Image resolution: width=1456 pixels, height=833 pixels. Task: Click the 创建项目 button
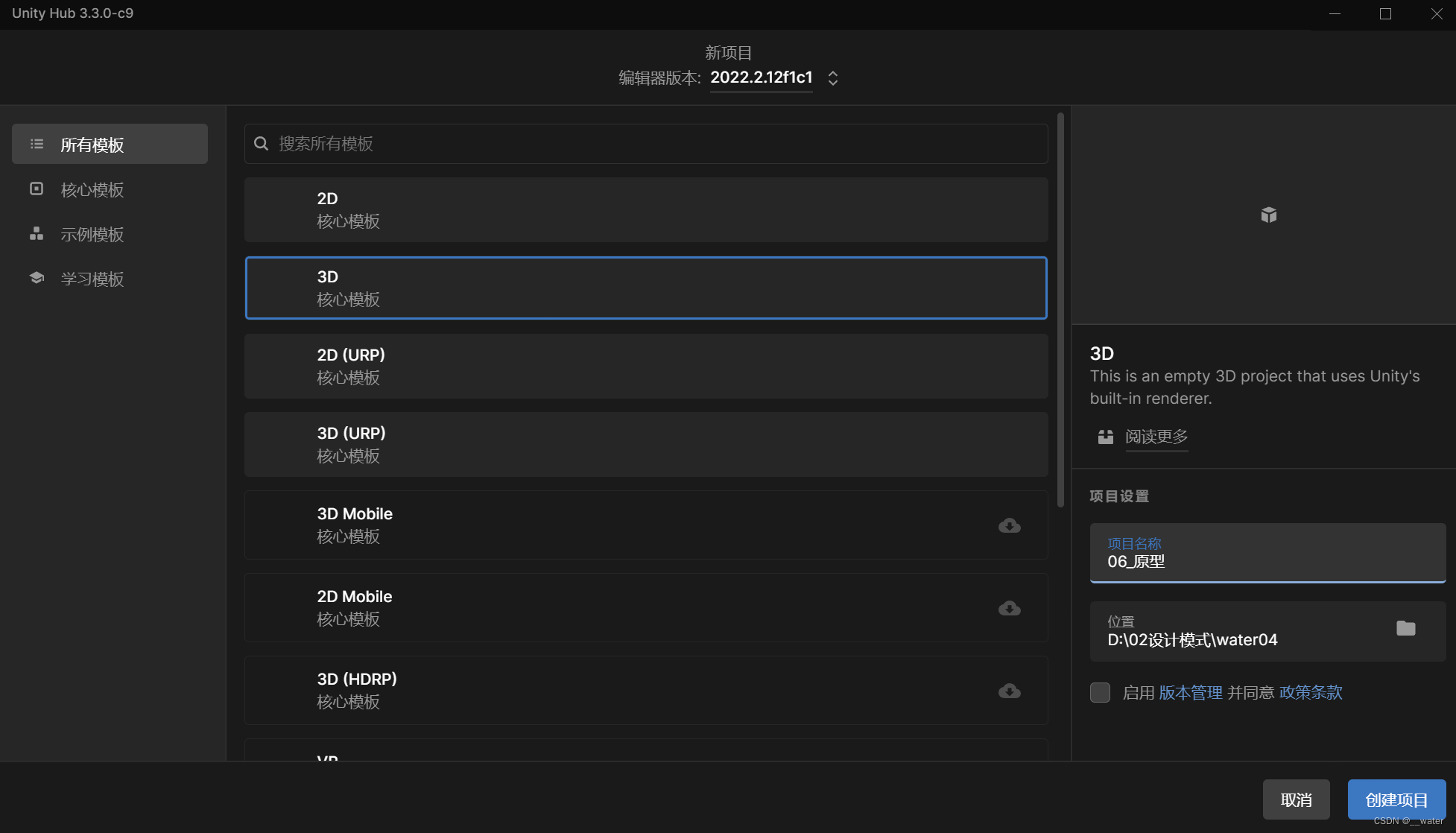(x=1396, y=799)
